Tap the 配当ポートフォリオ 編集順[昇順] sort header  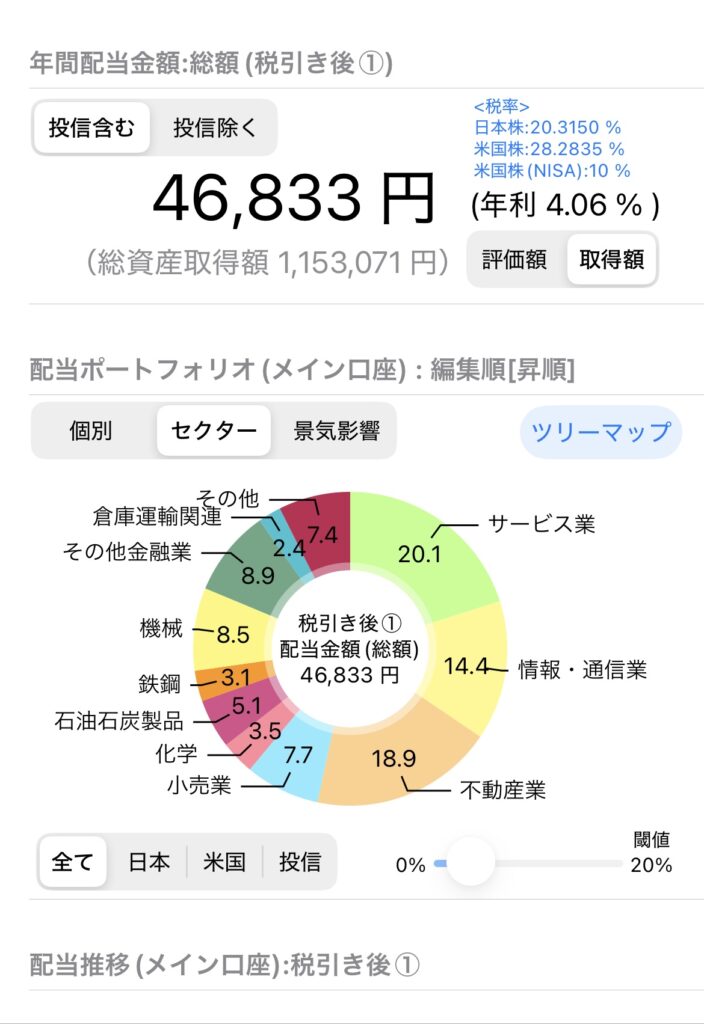tap(302, 370)
